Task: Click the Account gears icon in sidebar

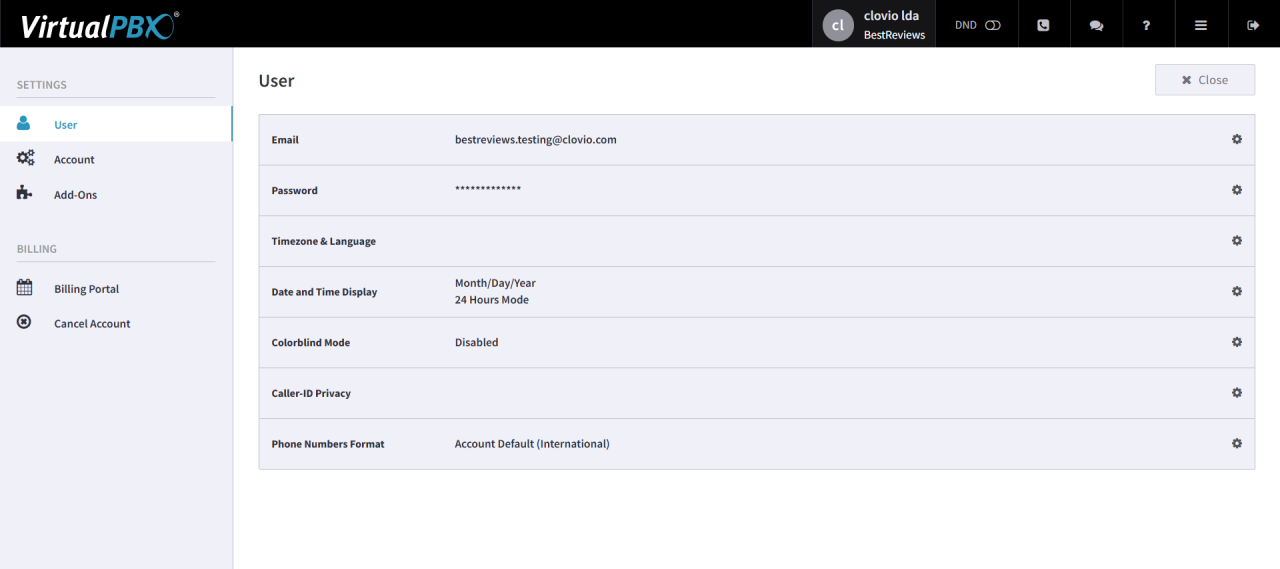Action: click(25, 158)
